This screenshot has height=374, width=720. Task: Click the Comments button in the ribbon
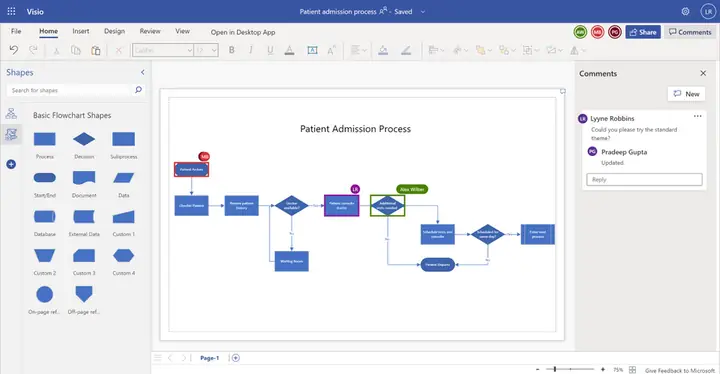pos(690,32)
